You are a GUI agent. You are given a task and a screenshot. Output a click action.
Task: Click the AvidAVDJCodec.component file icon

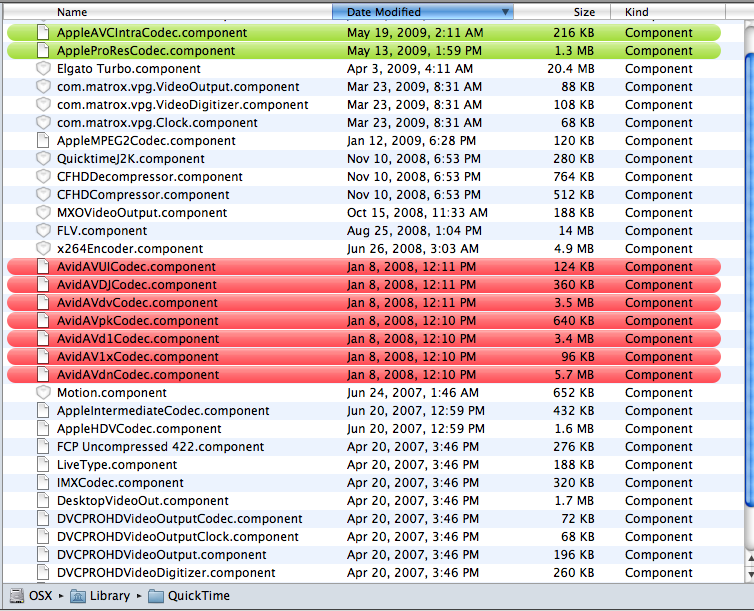(43, 285)
